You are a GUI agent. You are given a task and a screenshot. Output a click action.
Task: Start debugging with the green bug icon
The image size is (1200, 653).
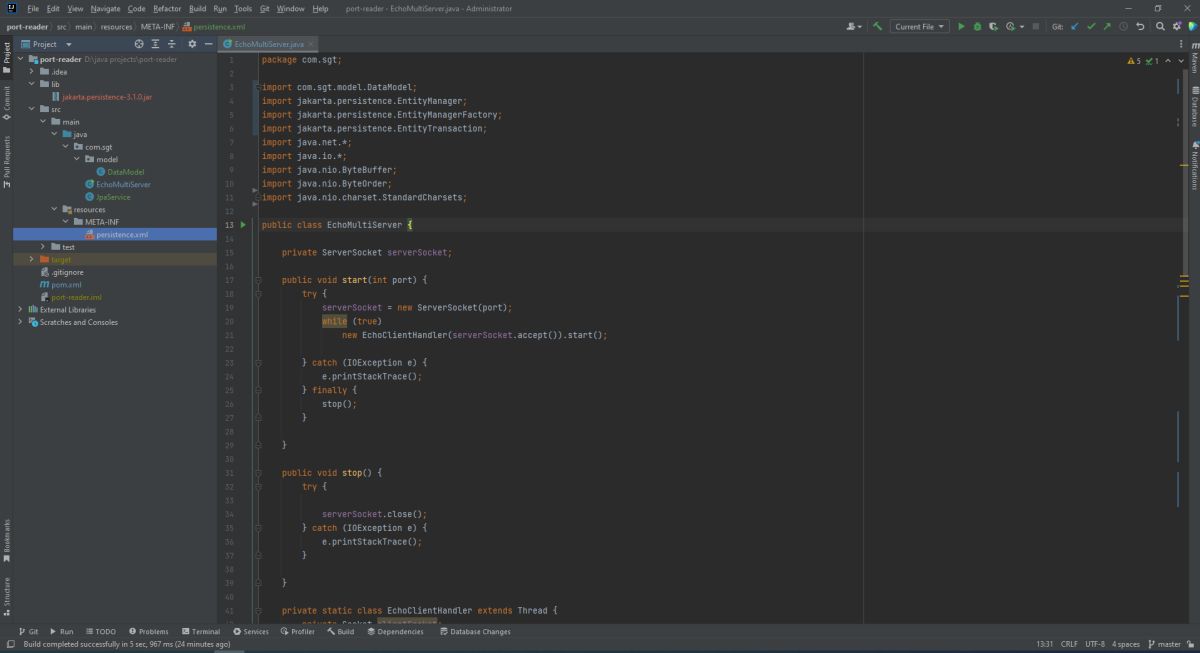coord(978,26)
